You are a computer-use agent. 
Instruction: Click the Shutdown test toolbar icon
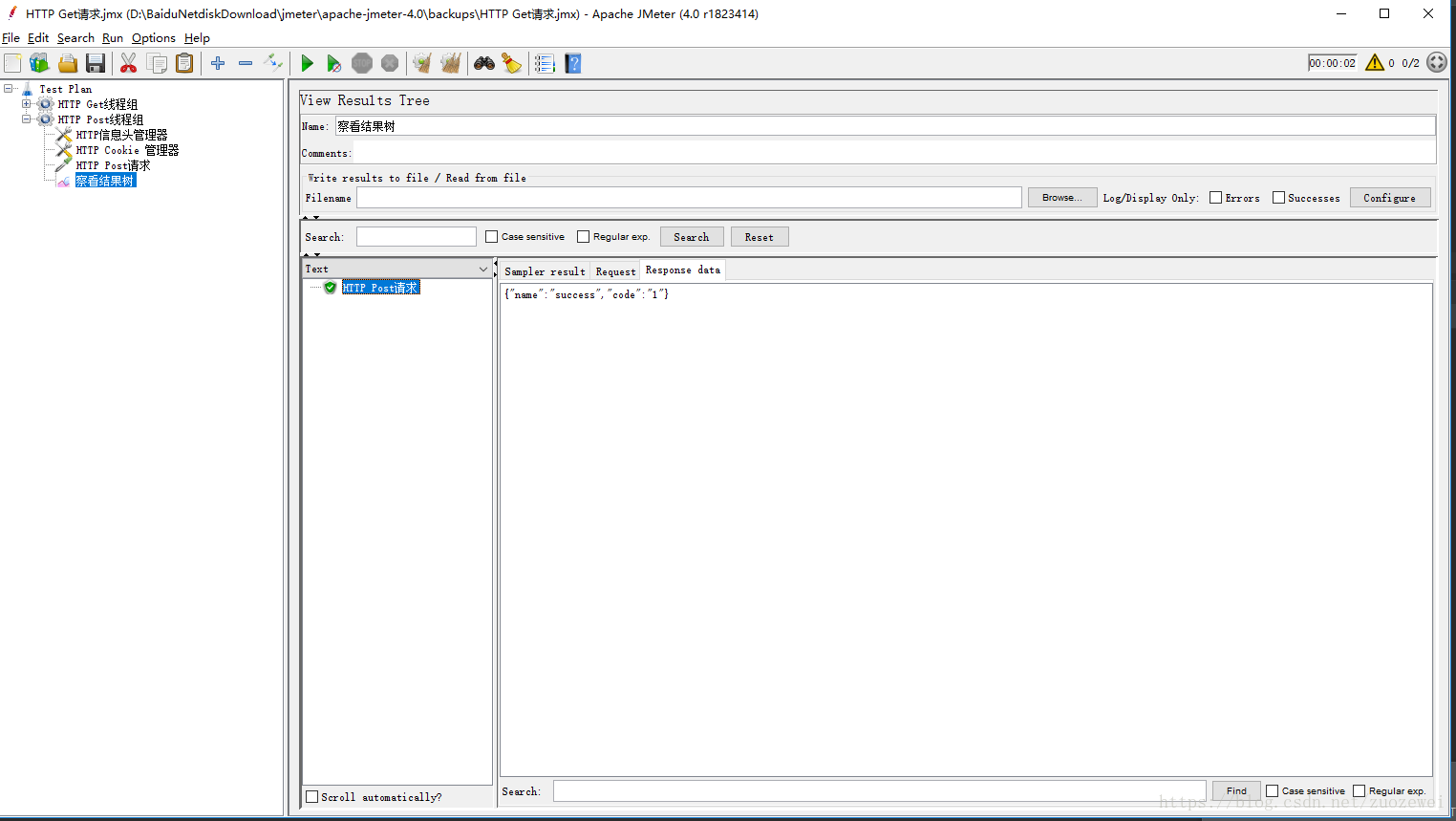click(390, 63)
